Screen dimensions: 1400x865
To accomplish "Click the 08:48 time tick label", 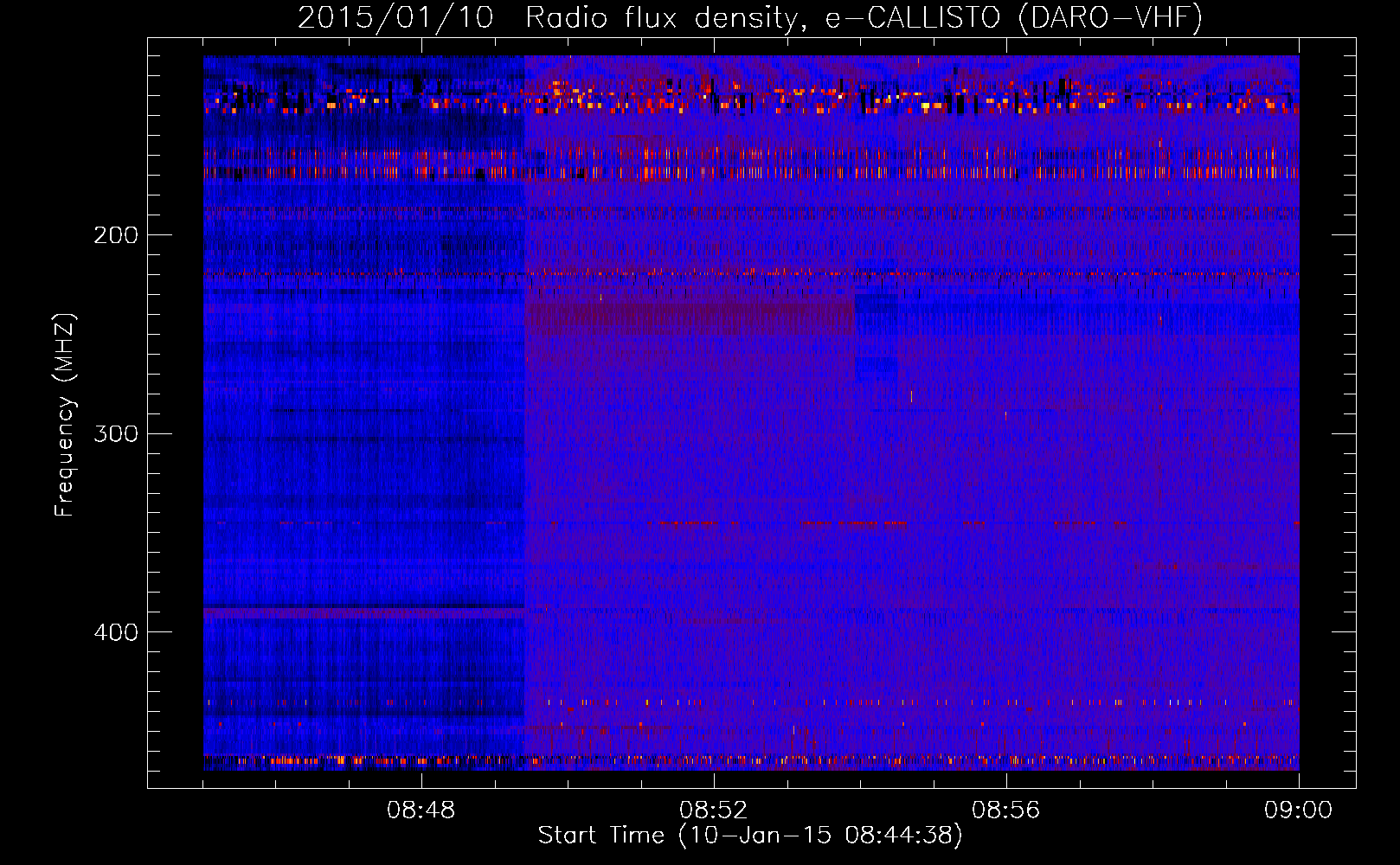I will (x=421, y=811).
